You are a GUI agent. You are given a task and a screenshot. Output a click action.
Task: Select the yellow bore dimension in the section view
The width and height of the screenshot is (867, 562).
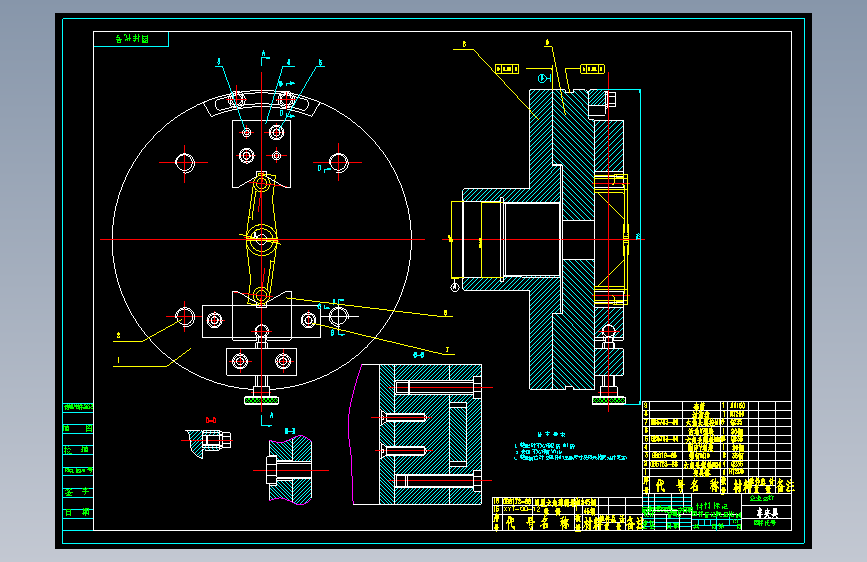click(452, 239)
